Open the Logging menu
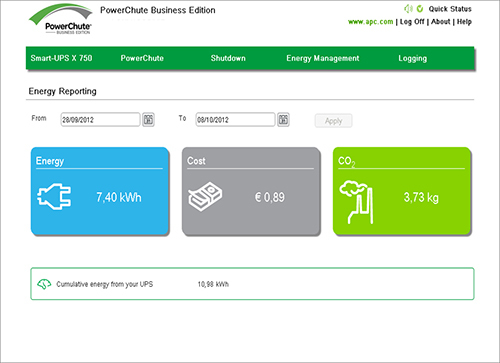500x363 pixels. pos(413,58)
